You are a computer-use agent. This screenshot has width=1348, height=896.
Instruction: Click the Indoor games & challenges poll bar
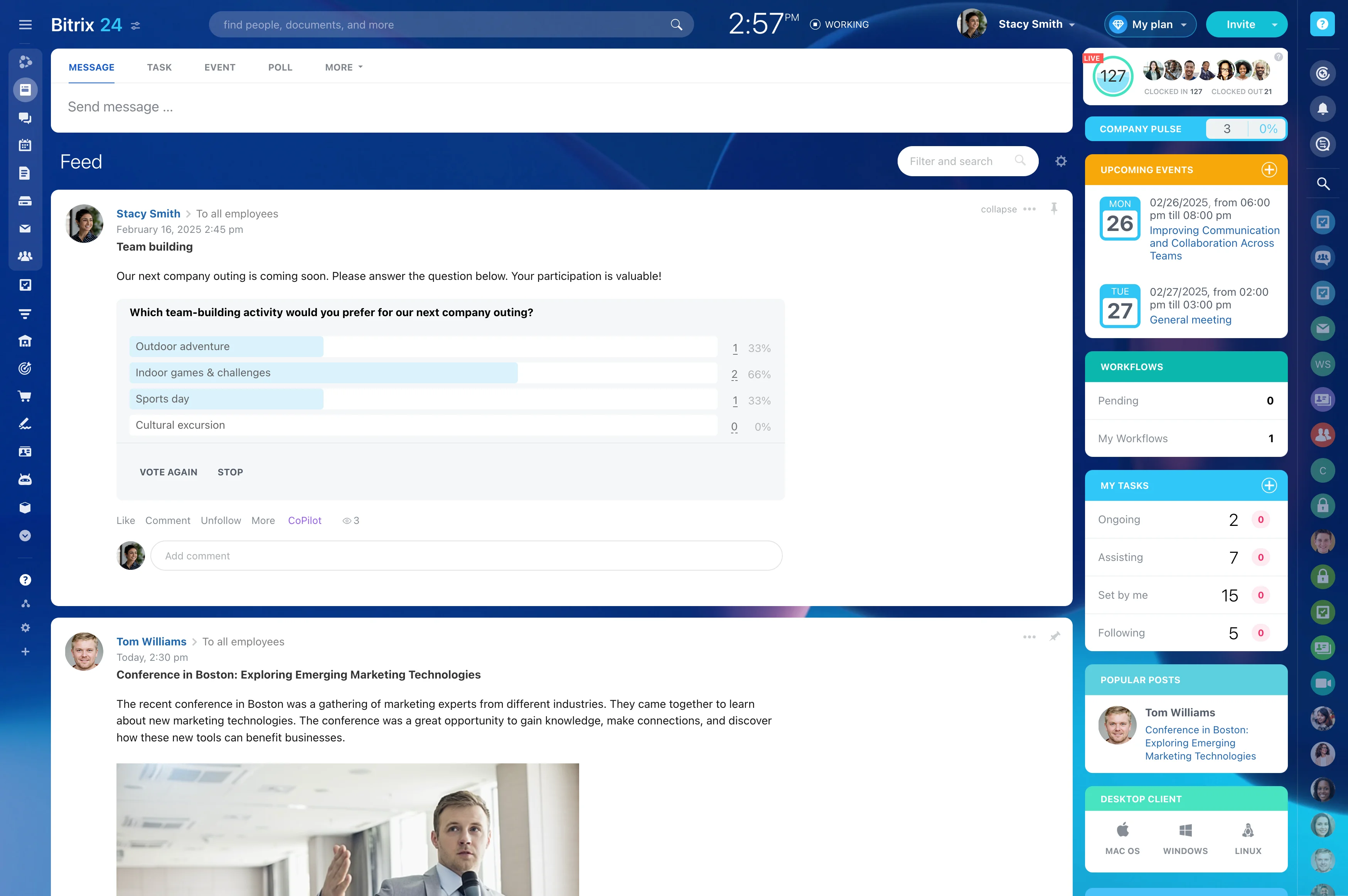[324, 372]
